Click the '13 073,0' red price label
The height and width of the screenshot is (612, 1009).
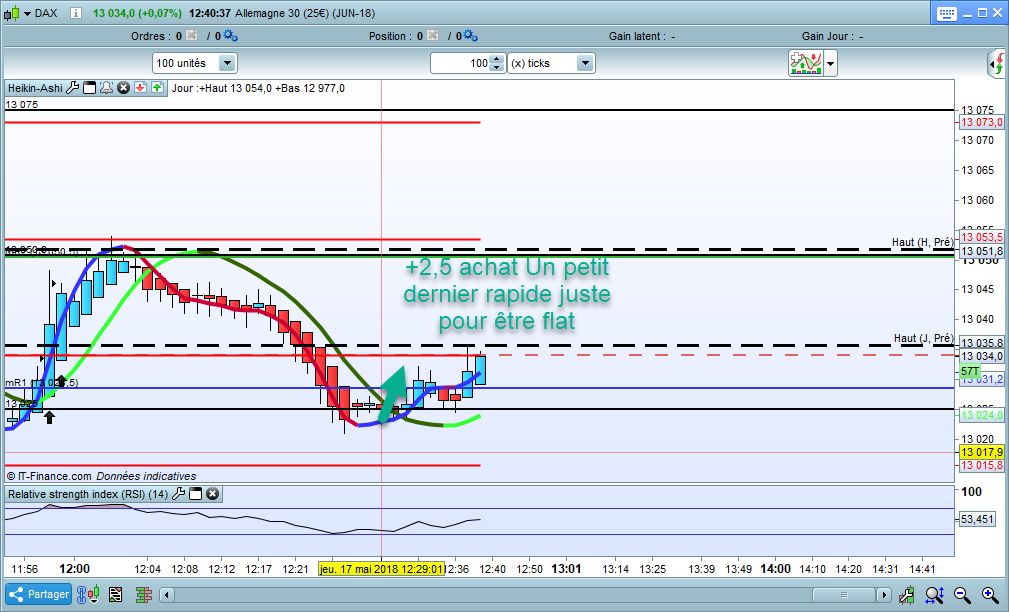(x=981, y=122)
